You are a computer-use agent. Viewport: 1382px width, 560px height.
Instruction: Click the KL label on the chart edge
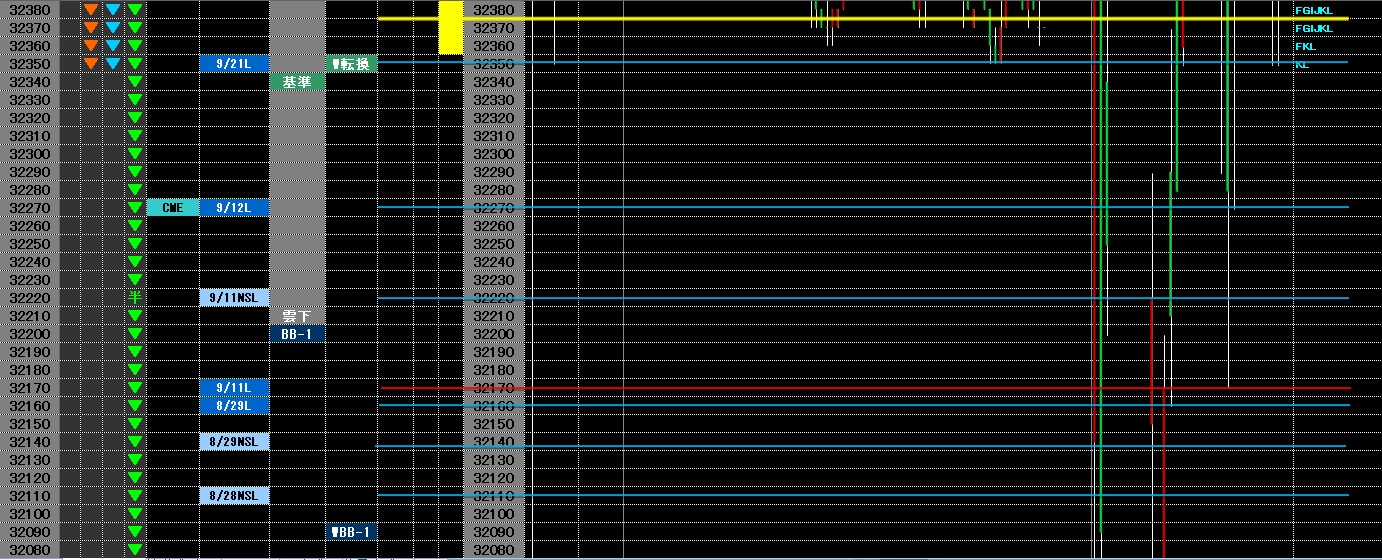pyautogui.click(x=1301, y=64)
